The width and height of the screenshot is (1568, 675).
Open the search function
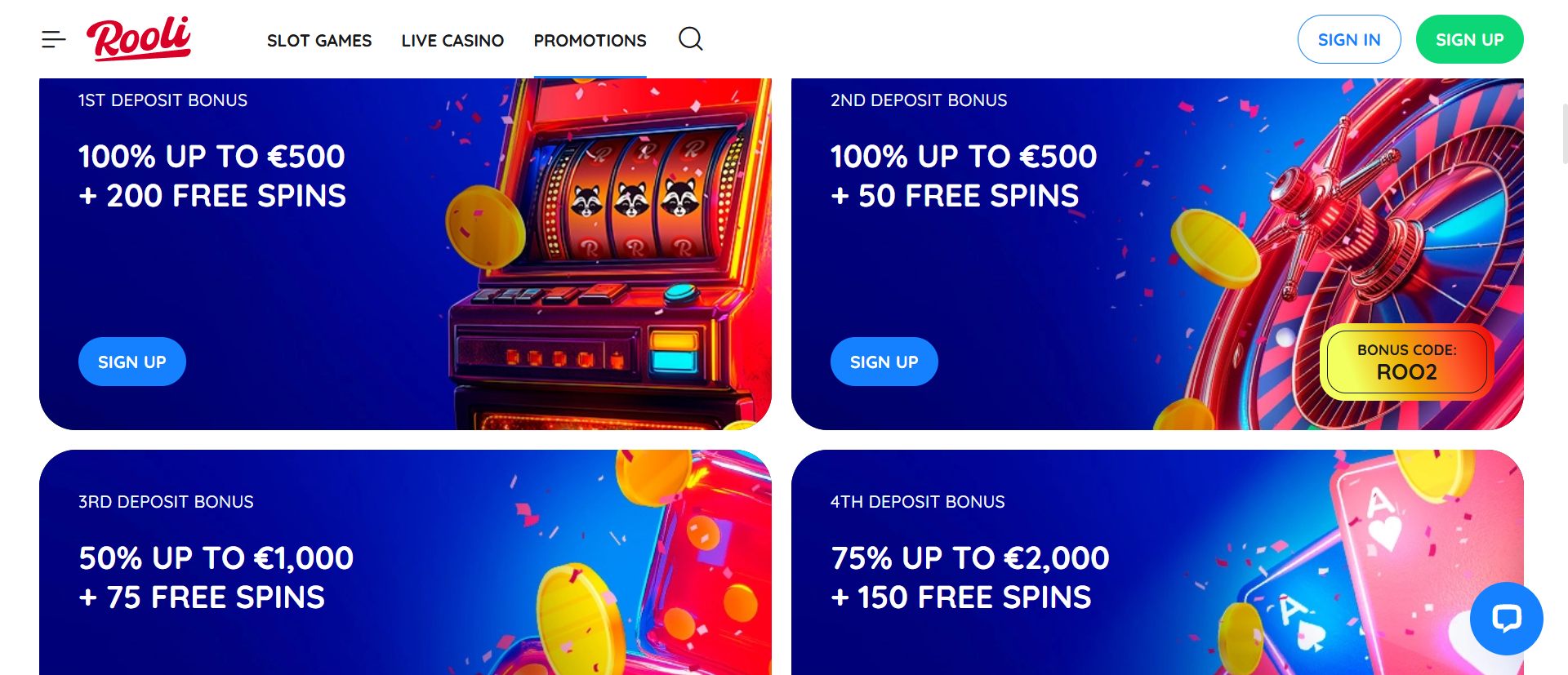tap(690, 38)
